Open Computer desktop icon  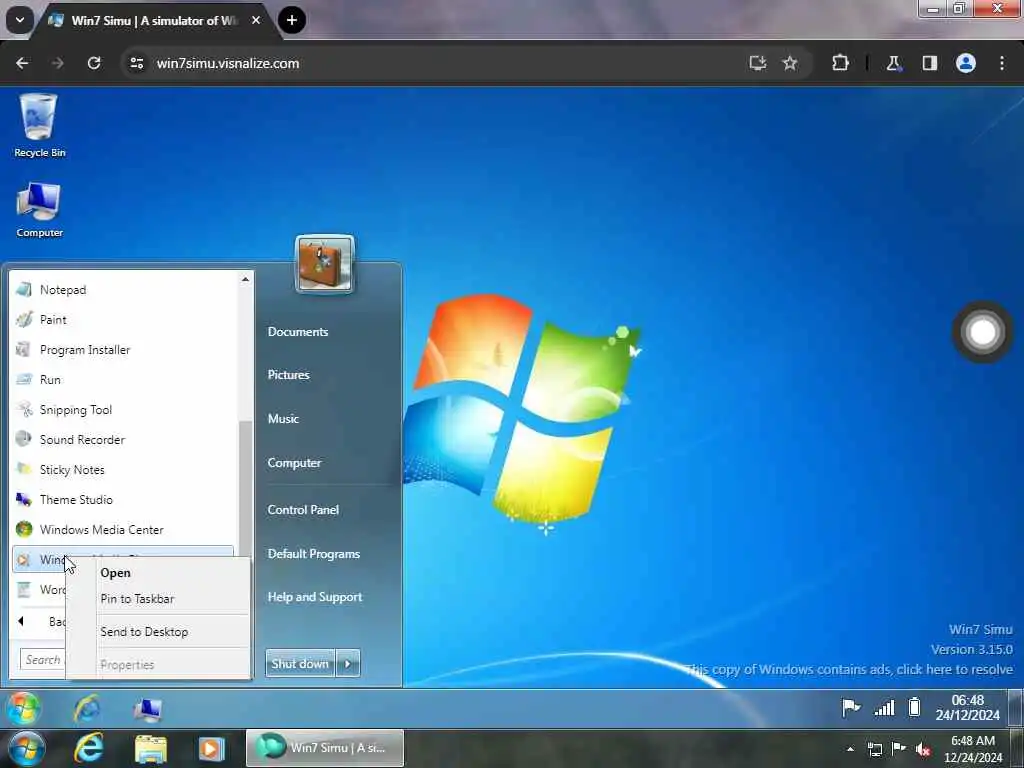(x=39, y=210)
